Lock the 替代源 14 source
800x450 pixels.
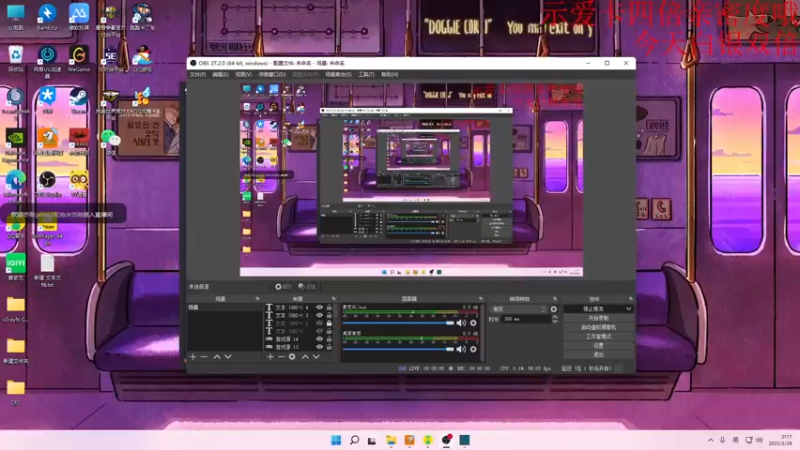[329, 339]
